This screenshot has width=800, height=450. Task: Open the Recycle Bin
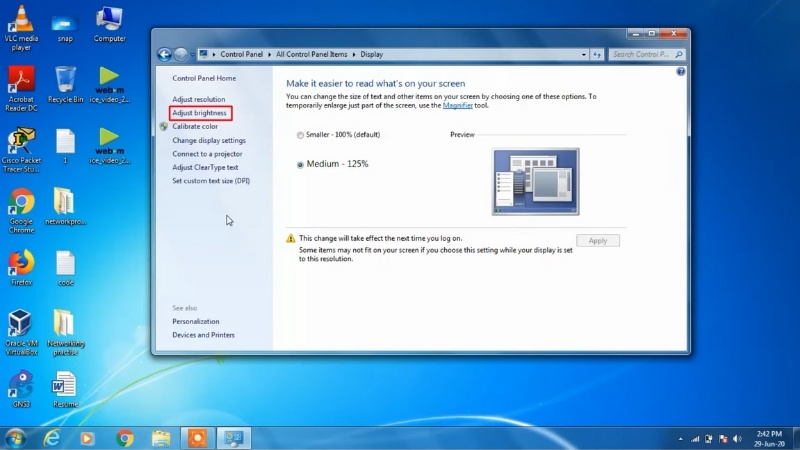(65, 85)
